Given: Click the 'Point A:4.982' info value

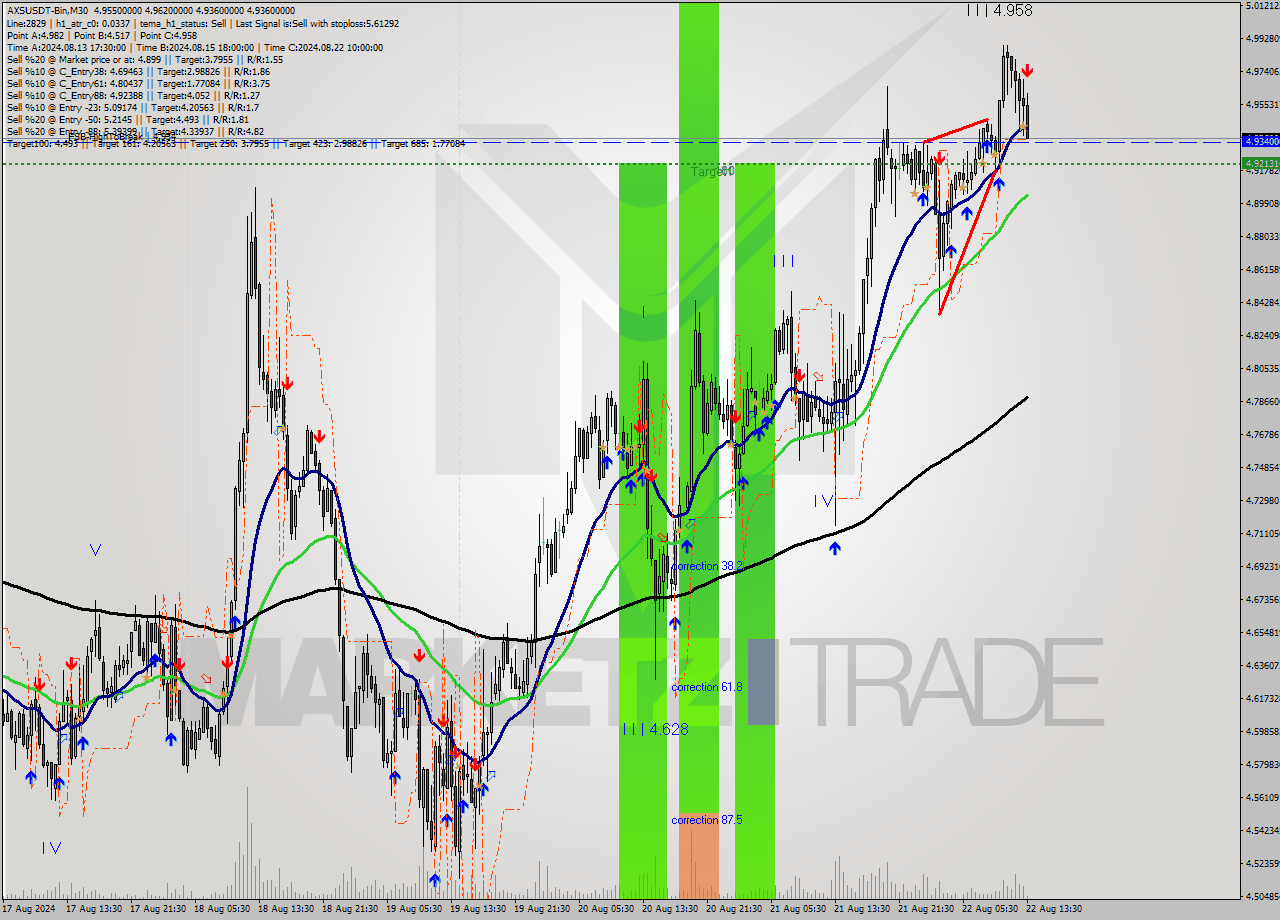Looking at the screenshot, I should [x=36, y=35].
